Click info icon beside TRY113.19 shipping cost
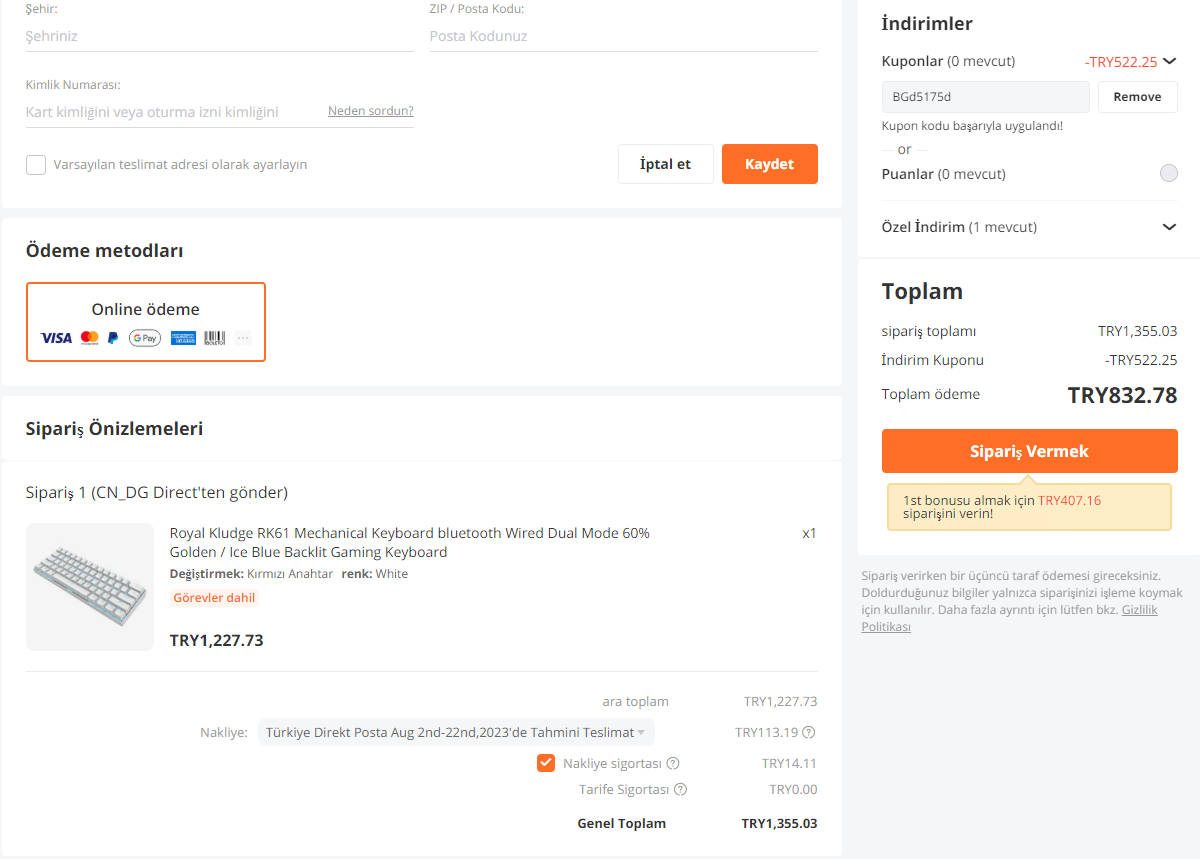Viewport: 1200px width, 859px height. 808,732
